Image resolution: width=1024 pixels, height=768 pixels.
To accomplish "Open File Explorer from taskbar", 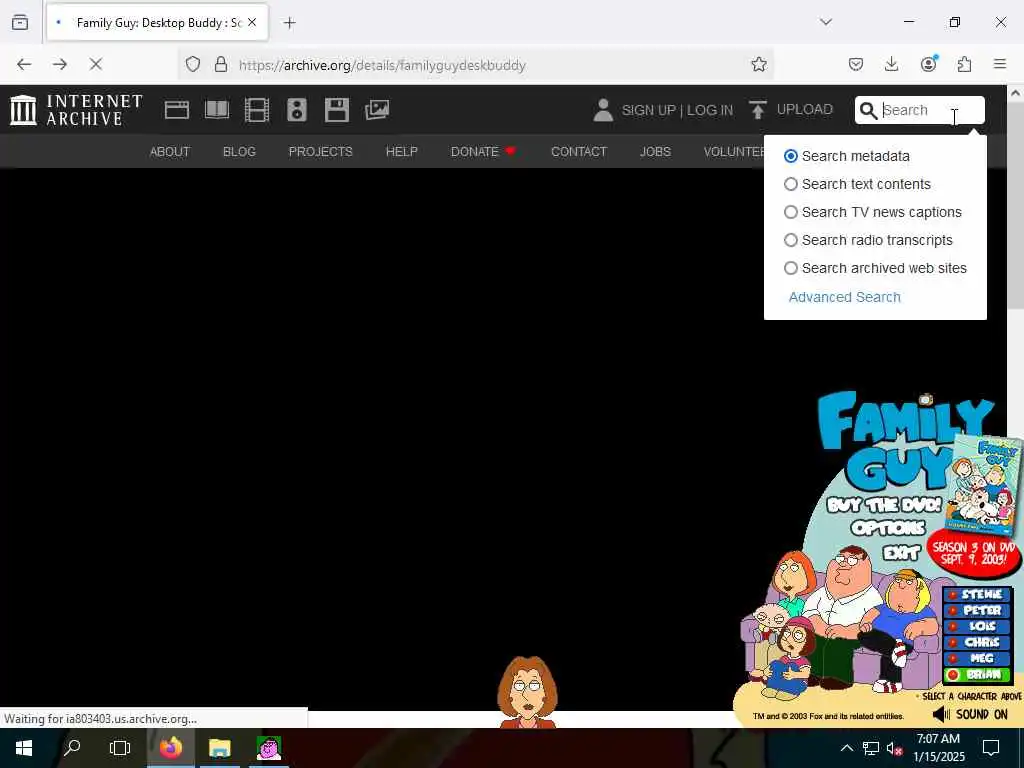I will point(219,748).
